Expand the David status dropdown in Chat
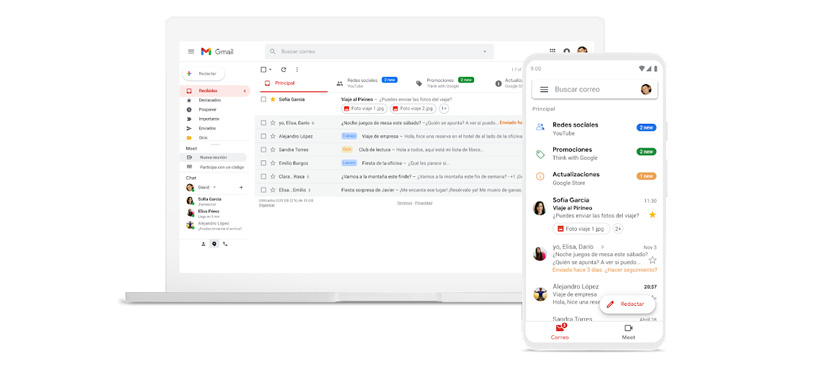 214,188
